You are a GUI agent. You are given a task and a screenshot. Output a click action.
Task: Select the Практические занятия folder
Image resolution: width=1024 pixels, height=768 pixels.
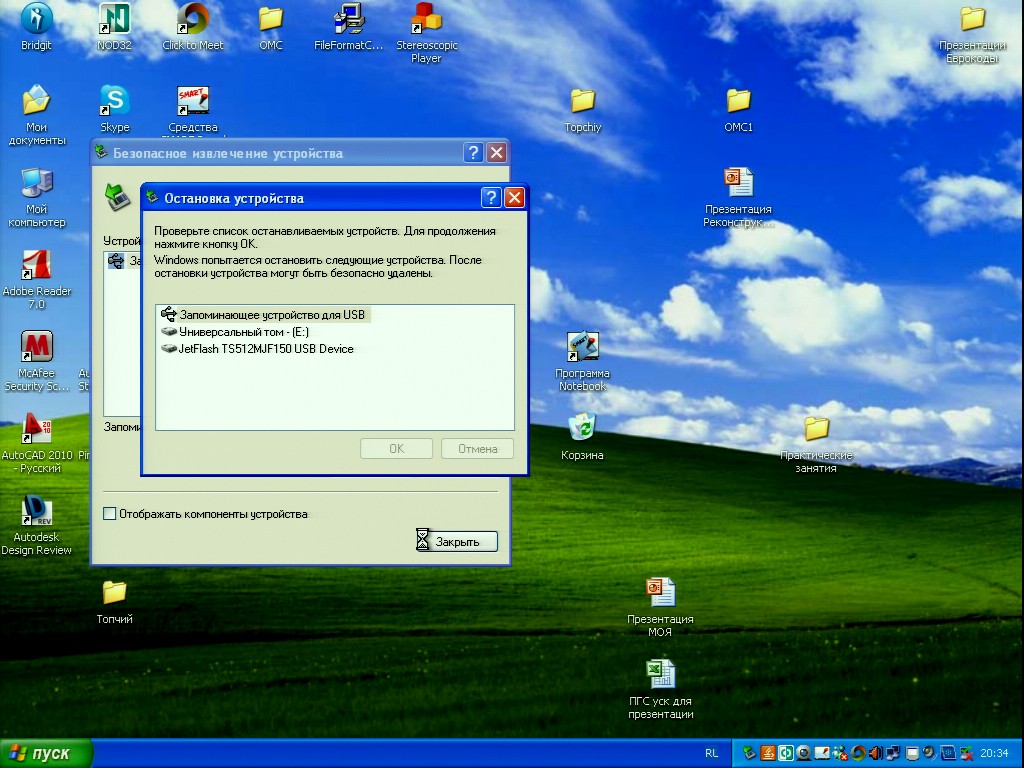pos(816,444)
